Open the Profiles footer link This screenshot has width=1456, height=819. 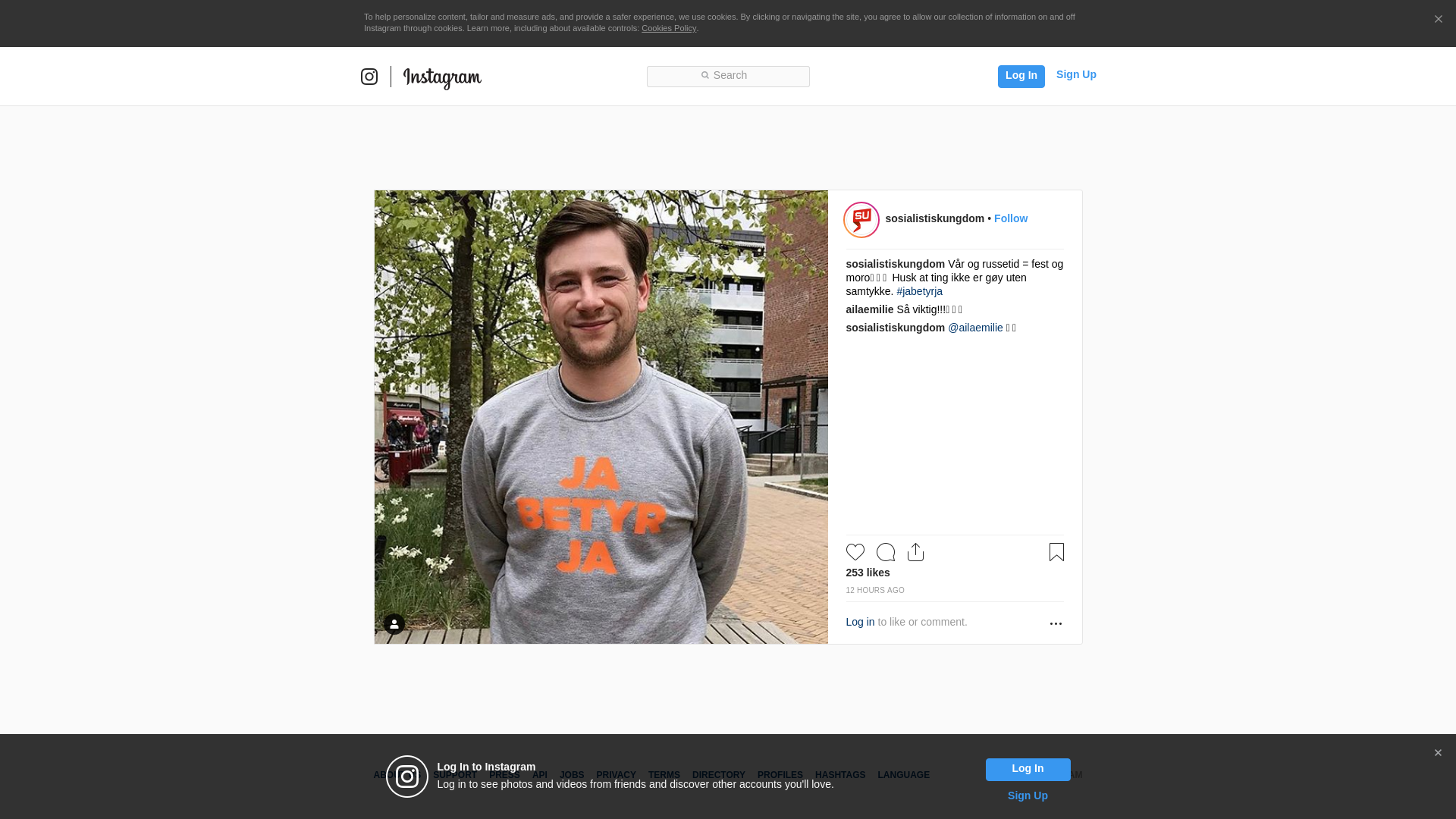click(780, 775)
